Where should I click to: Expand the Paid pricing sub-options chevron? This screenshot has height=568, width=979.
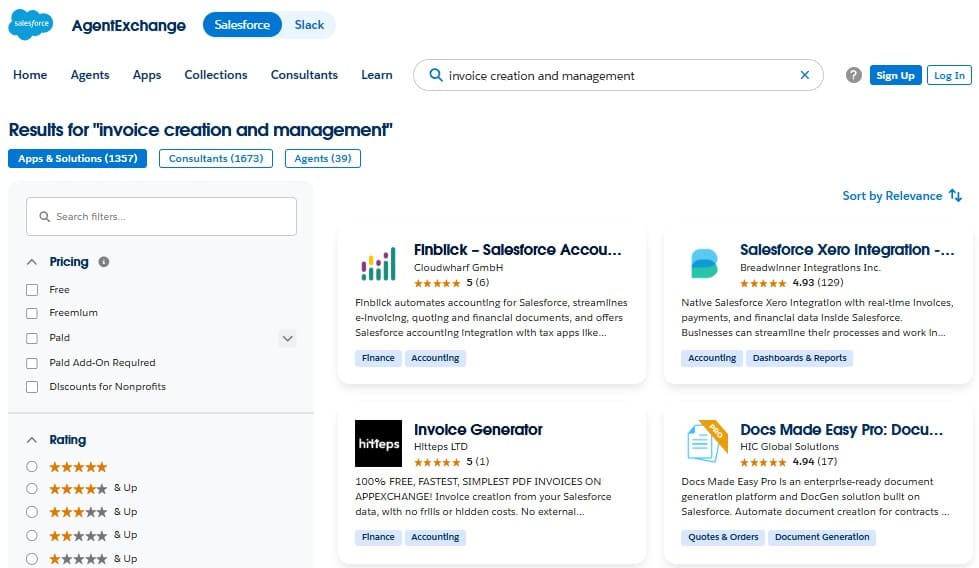click(287, 338)
